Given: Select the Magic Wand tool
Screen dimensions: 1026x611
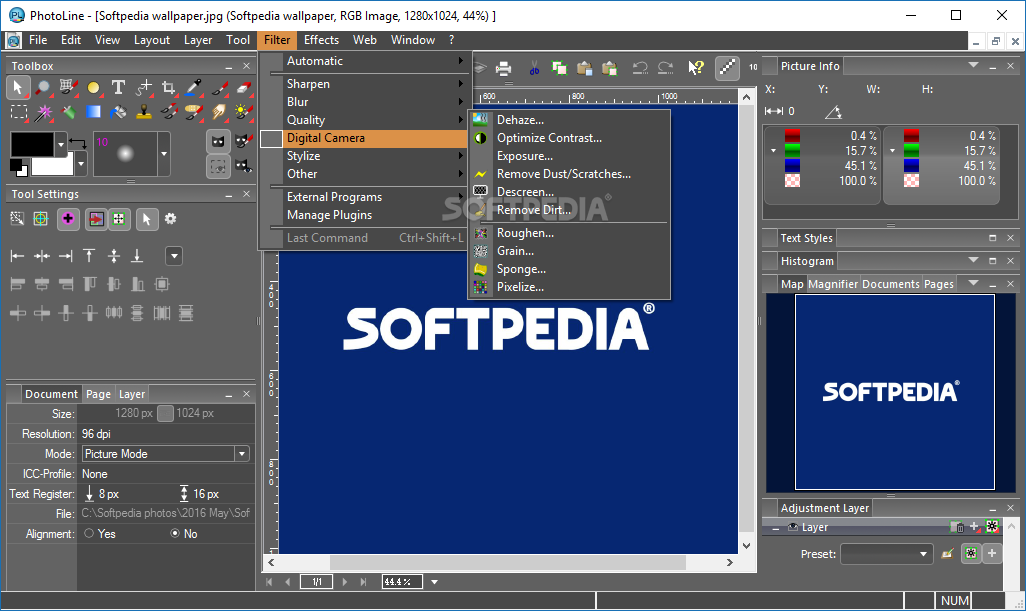Looking at the screenshot, I should (43, 113).
